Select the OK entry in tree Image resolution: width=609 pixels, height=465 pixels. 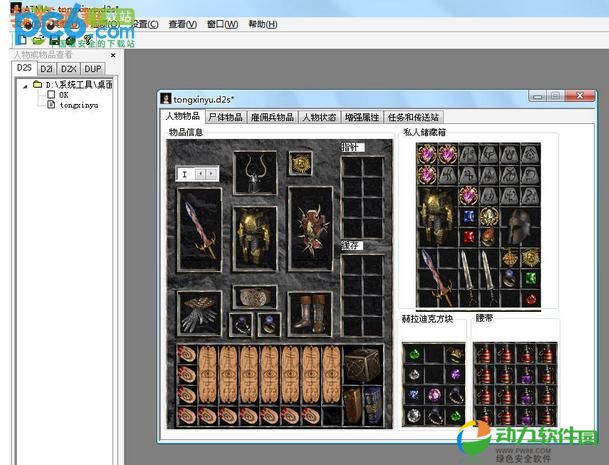63,95
